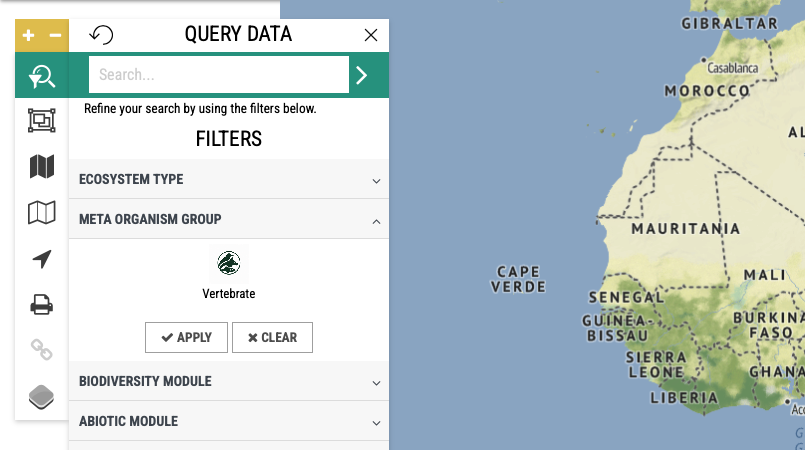Click the Morocco label on the map
This screenshot has height=450, width=805.
coord(707,91)
